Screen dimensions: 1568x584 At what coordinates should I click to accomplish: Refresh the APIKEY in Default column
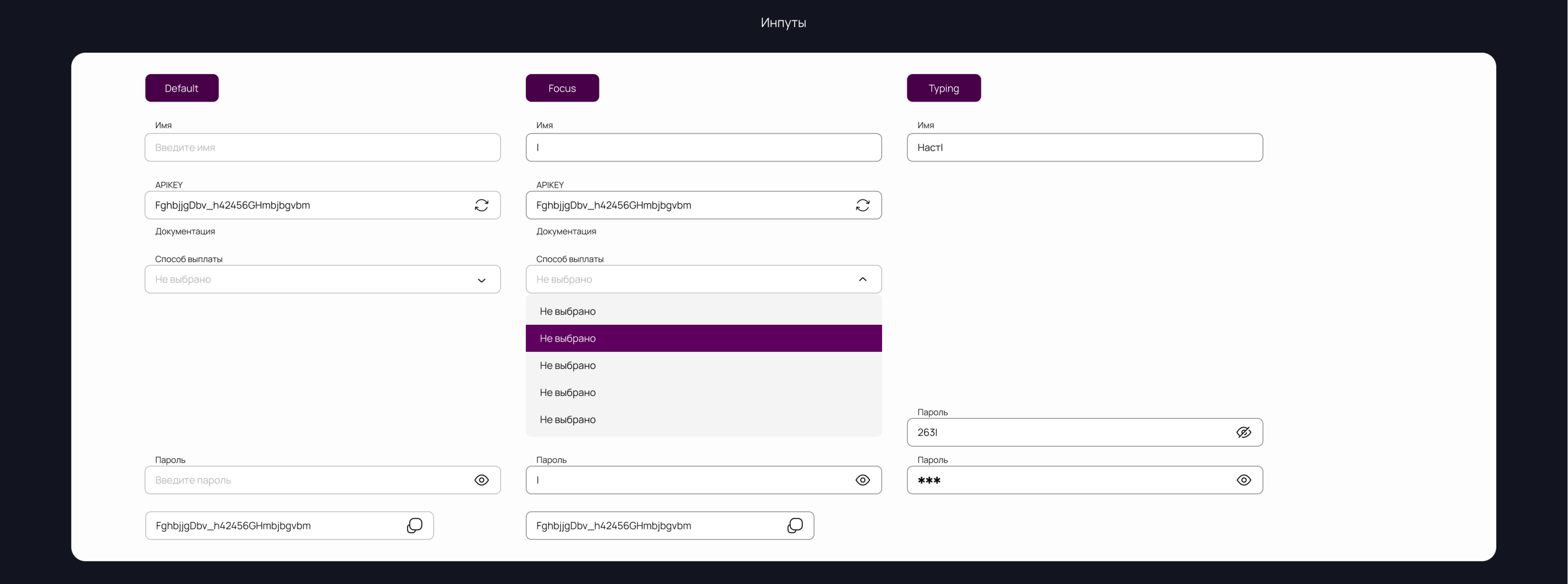[482, 205]
